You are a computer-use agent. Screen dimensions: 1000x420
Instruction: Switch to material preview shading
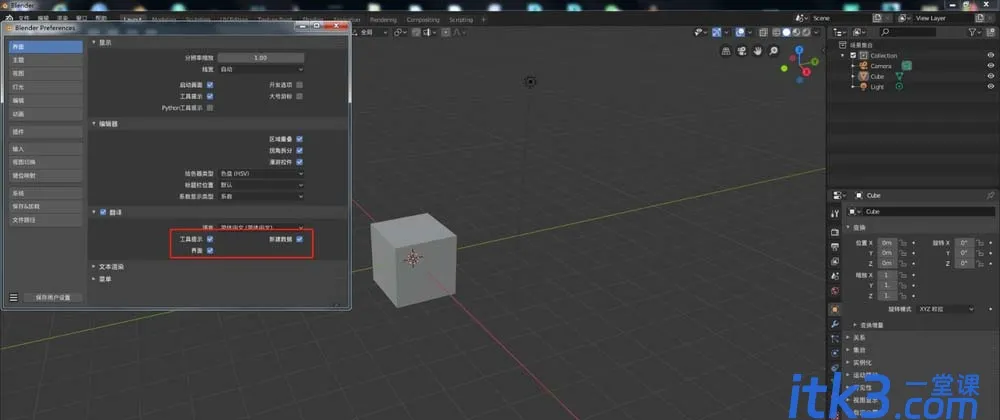point(796,32)
